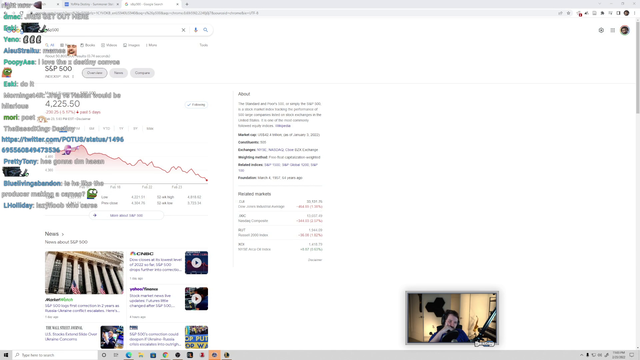Share this page from the address bar
This screenshot has width=640, height=360.
click(x=560, y=13)
